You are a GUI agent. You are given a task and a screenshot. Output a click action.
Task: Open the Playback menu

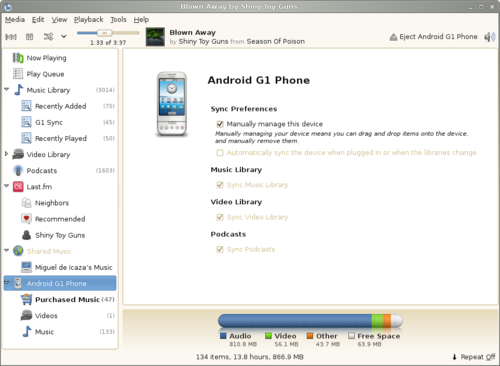coord(88,20)
